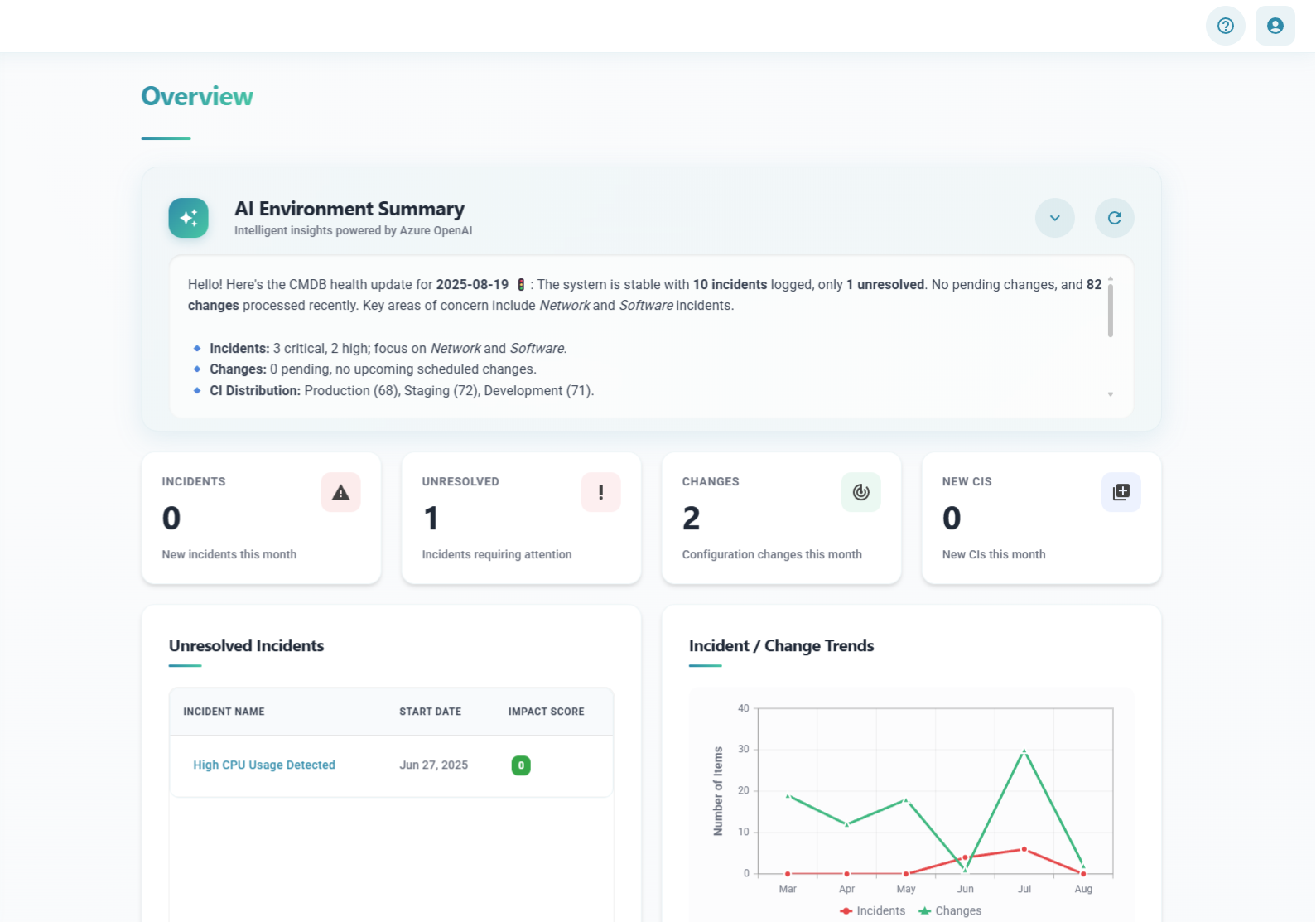Open High CPU Usage Detected incident

point(264,765)
